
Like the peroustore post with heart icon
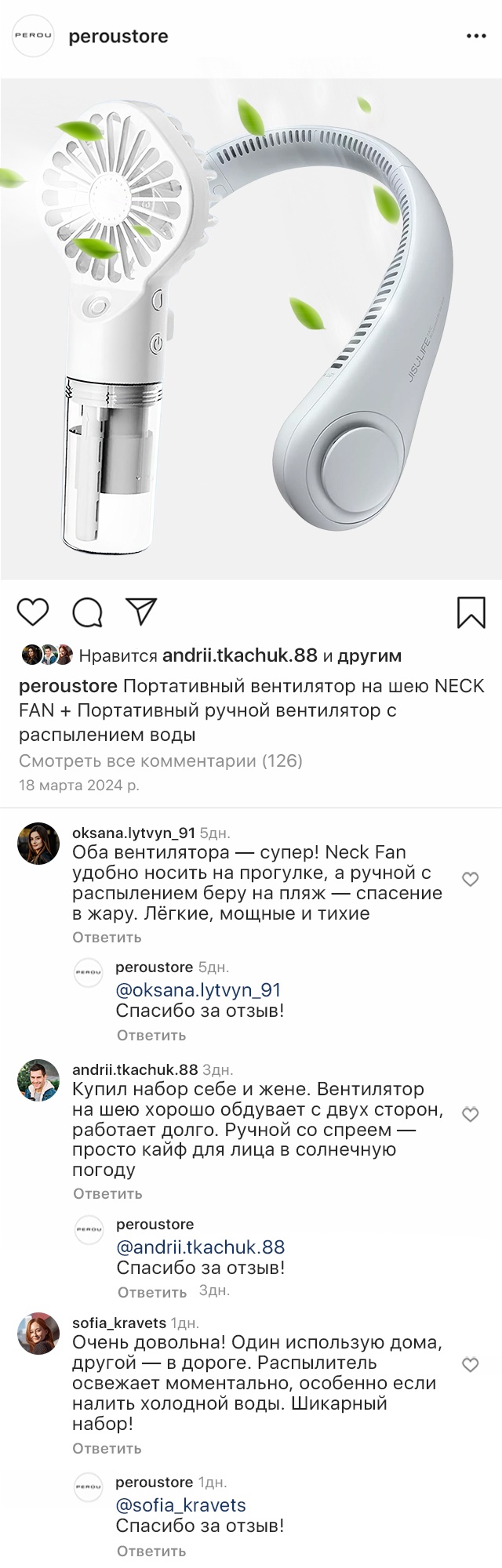[x=33, y=612]
